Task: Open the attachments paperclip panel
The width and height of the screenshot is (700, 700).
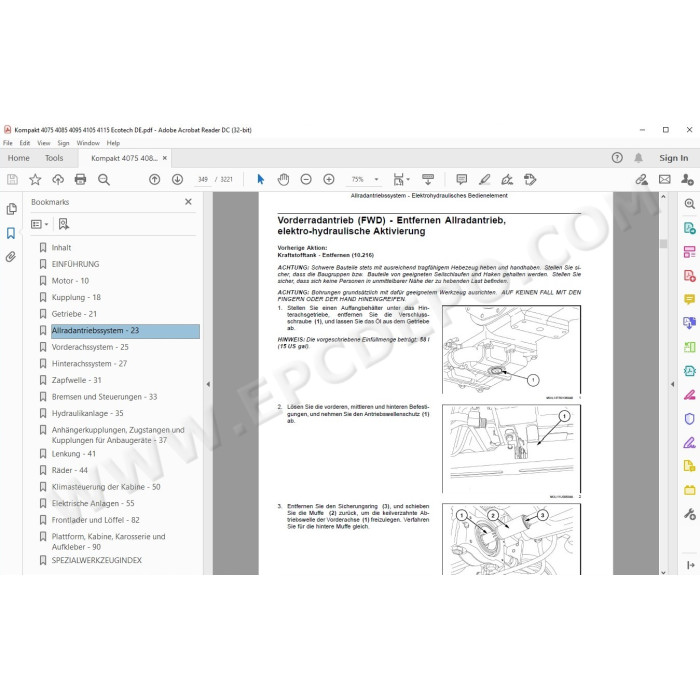Action: click(x=11, y=257)
